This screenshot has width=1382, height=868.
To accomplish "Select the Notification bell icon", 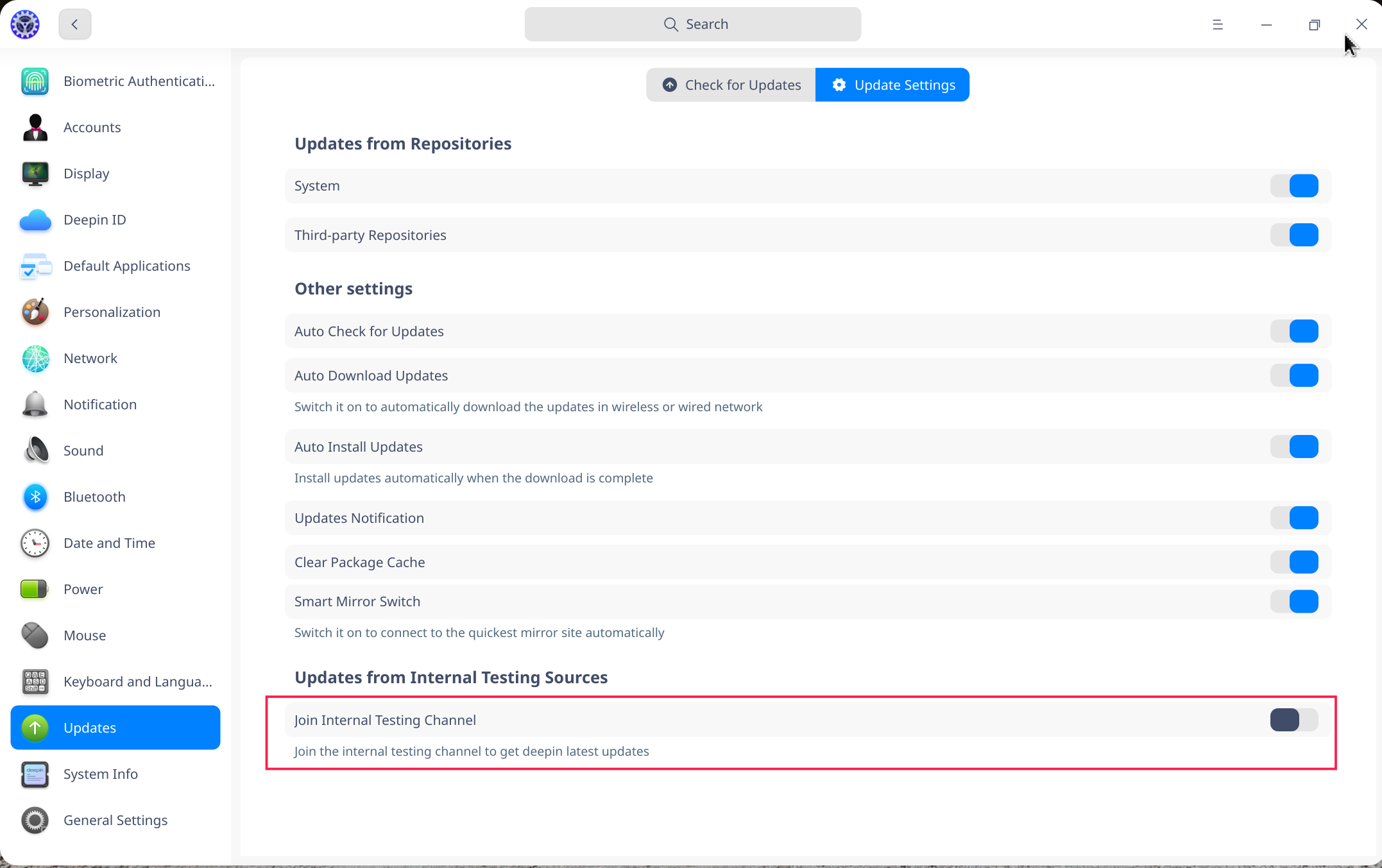I will [35, 405].
